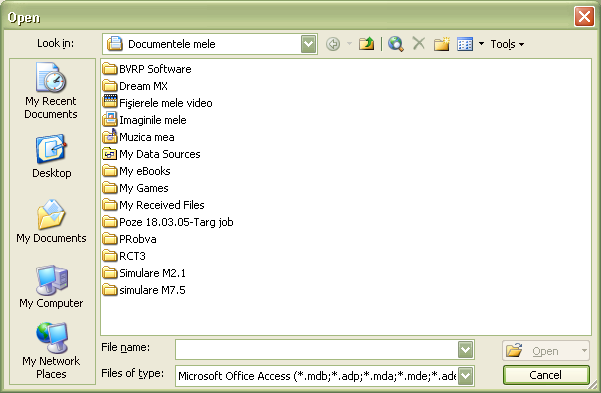
Task: Click the Simulare M2.1 folder icon
Action: tap(110, 273)
